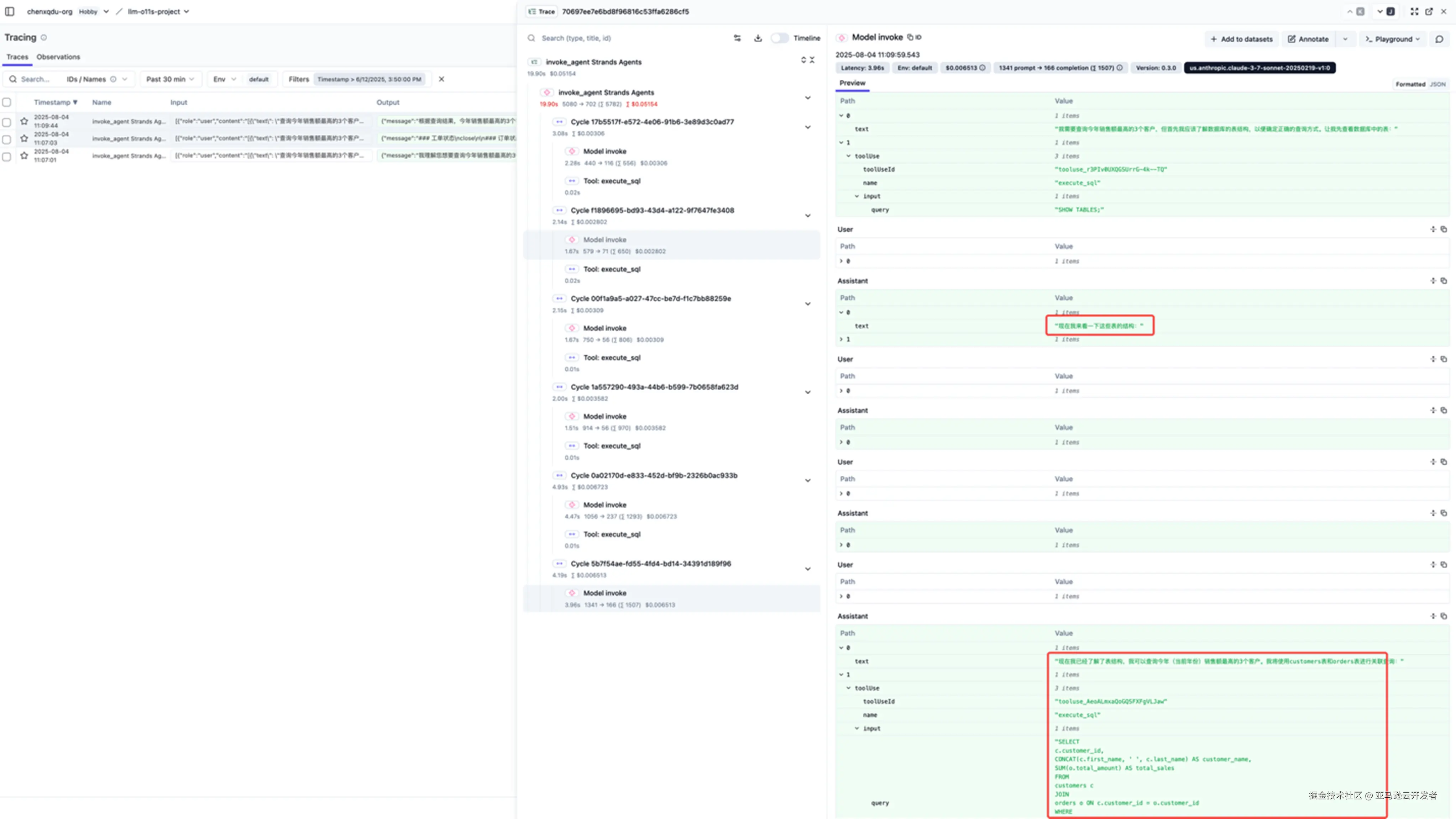
Task: Open trace in new tab icon
Action: click(1429, 11)
